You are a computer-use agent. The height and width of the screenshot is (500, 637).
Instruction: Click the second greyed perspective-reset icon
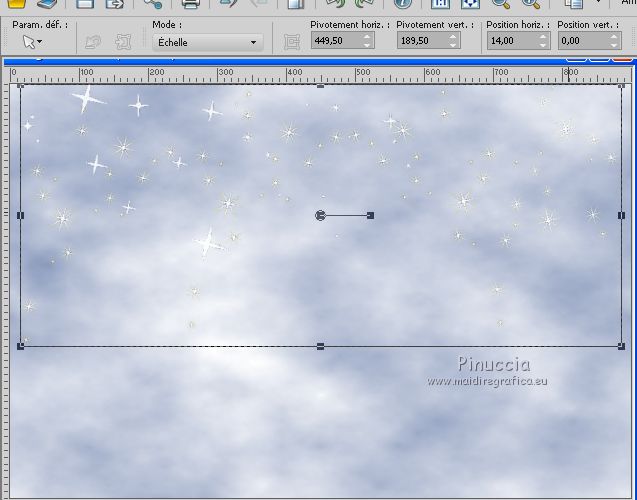[x=124, y=42]
